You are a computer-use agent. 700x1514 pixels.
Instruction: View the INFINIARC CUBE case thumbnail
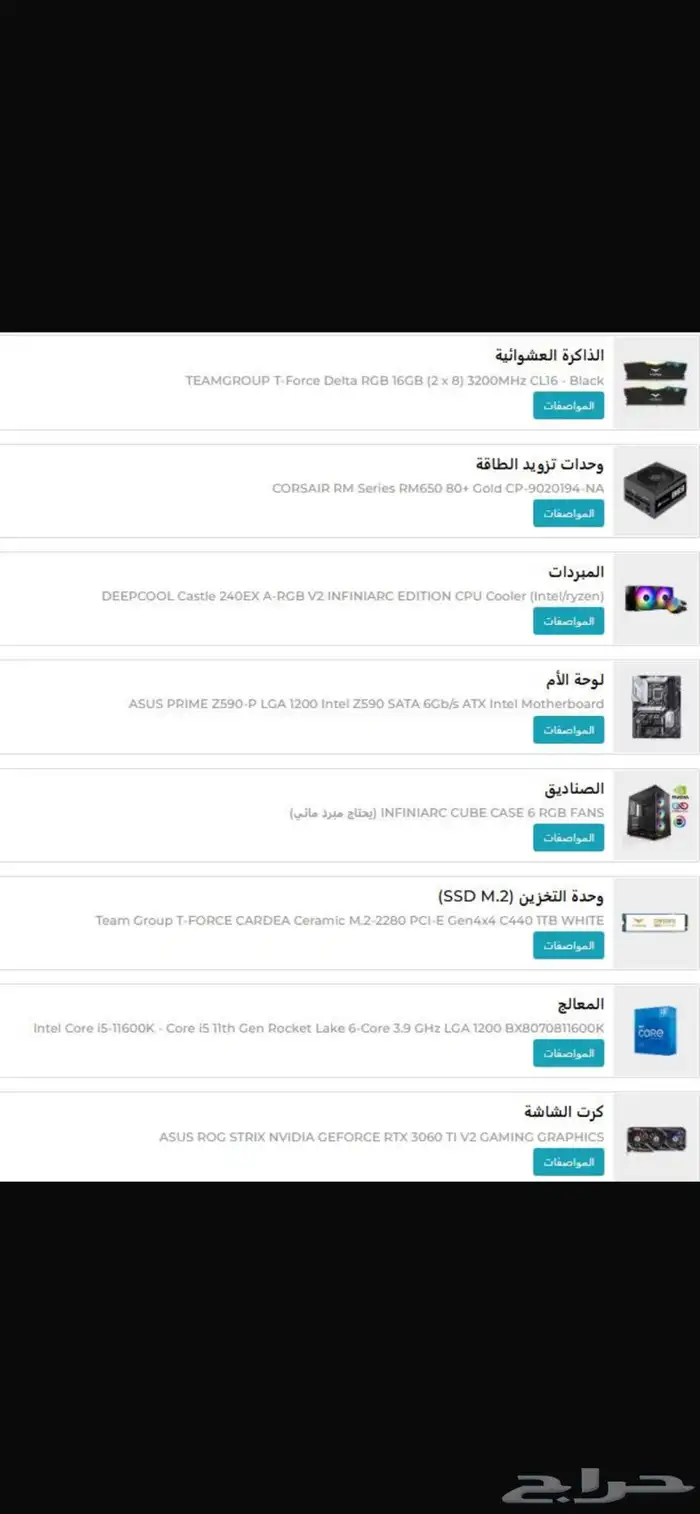coord(655,816)
